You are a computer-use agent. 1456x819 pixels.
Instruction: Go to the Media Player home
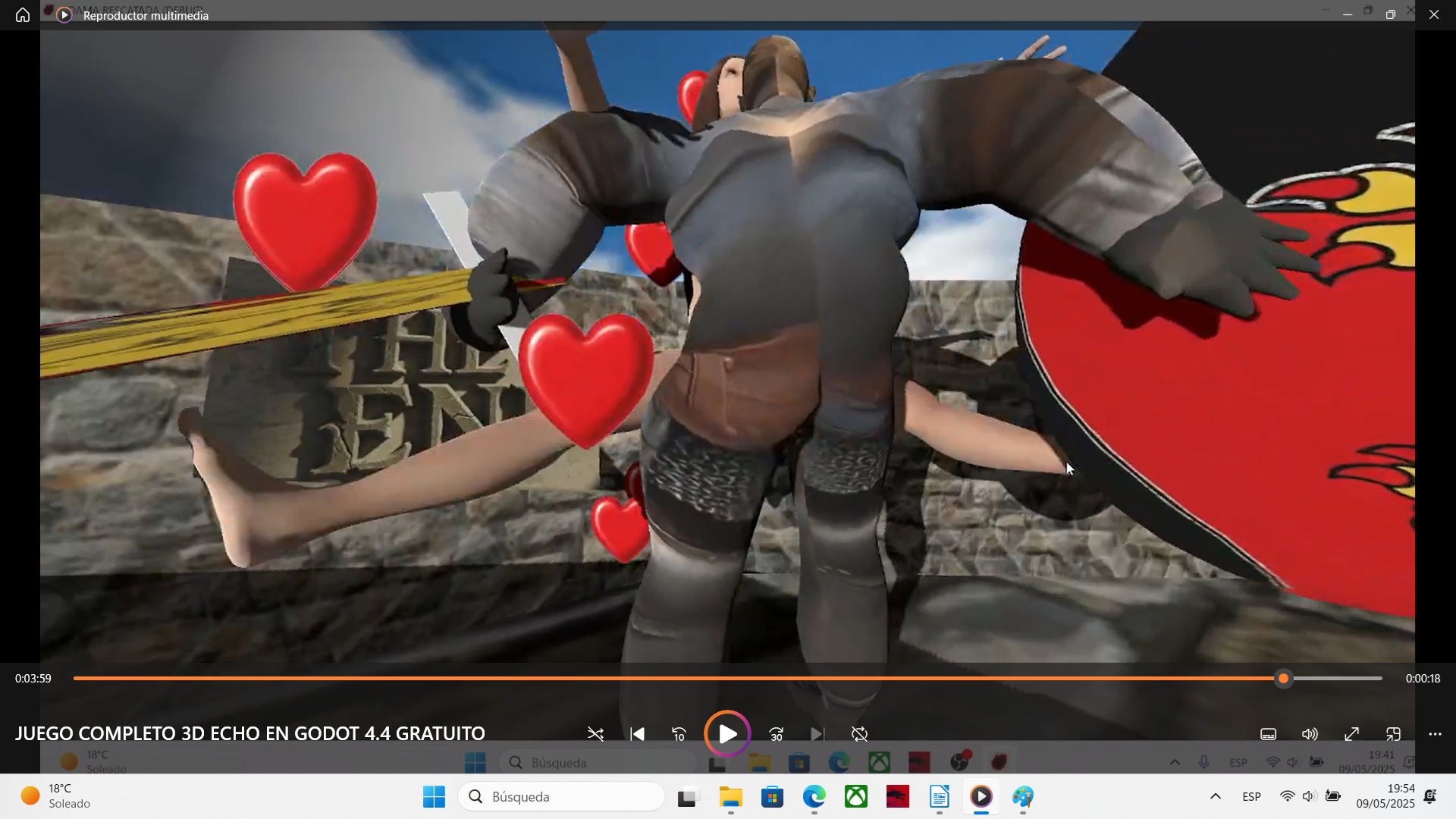(23, 15)
